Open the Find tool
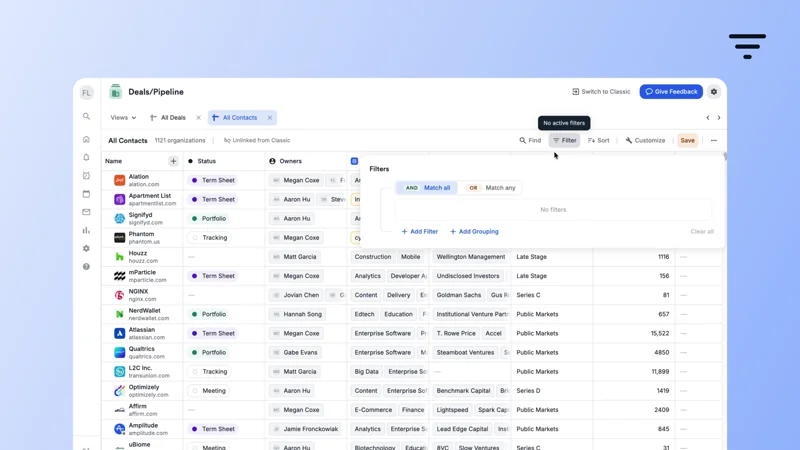The height and width of the screenshot is (450, 800). click(x=530, y=140)
